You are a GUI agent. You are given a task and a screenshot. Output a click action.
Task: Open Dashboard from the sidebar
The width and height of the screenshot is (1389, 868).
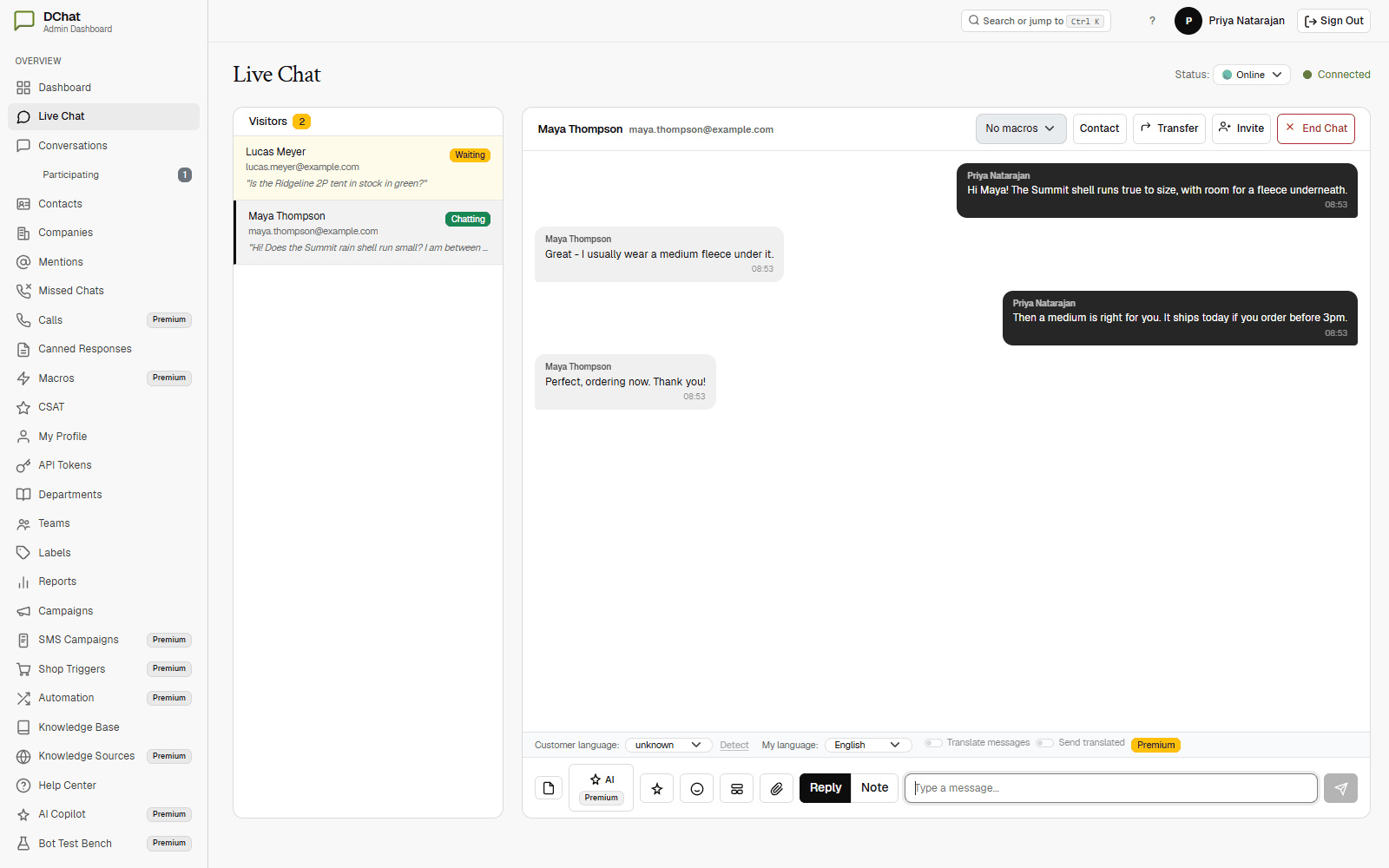[103, 88]
